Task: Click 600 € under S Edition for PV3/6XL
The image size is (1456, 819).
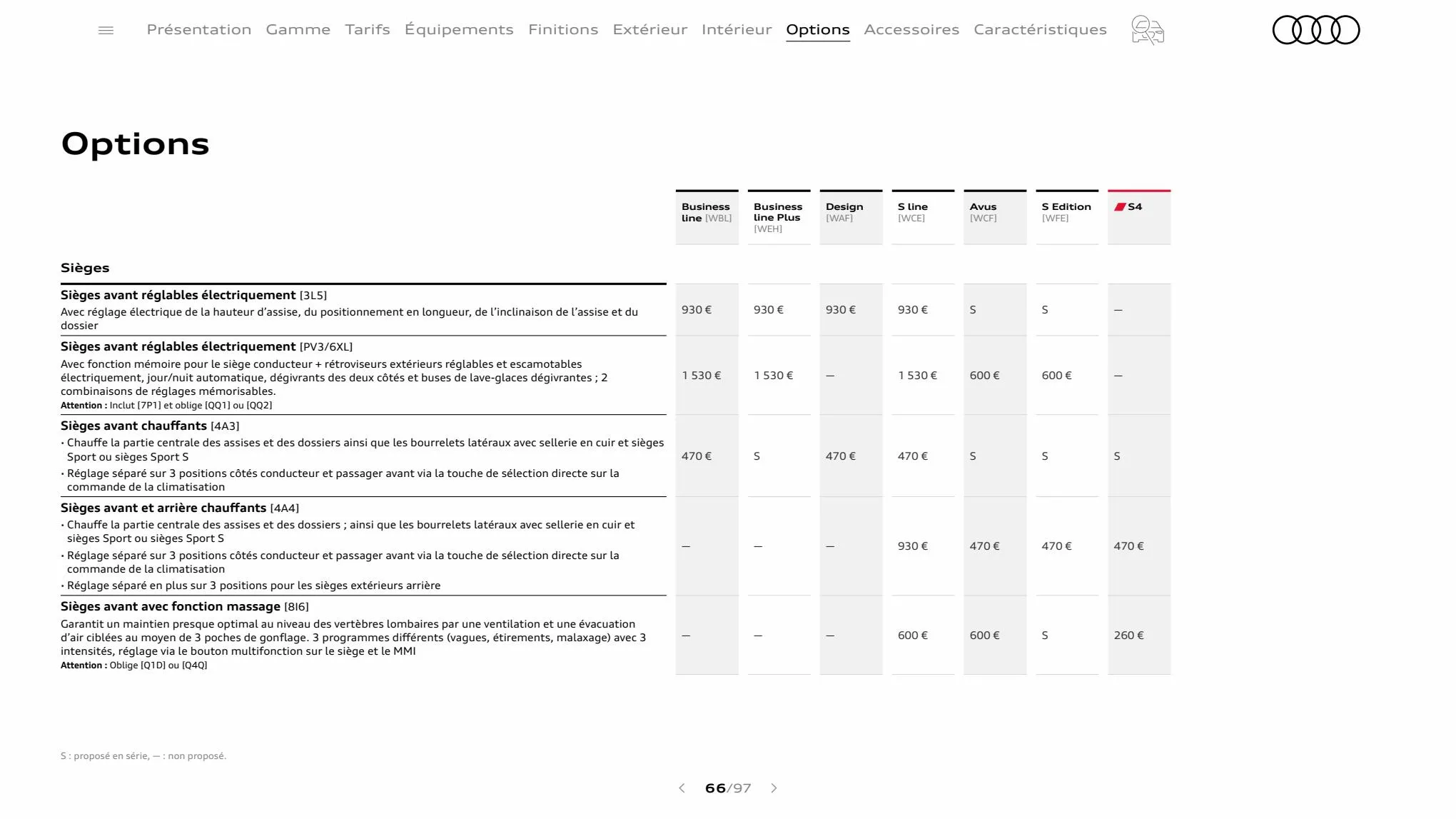Action: point(1057,376)
